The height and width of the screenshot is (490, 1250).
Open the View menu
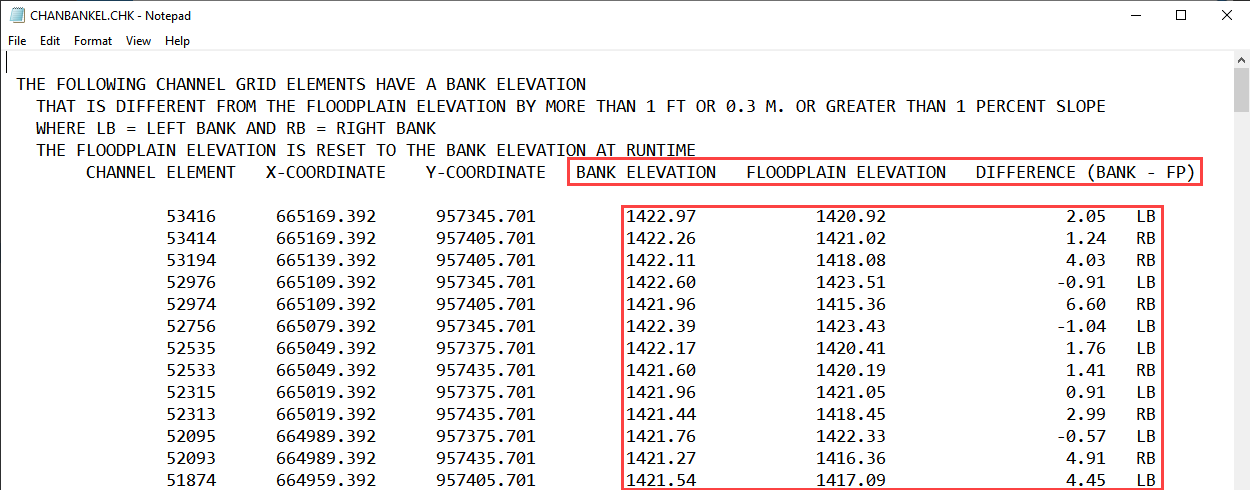[x=138, y=41]
